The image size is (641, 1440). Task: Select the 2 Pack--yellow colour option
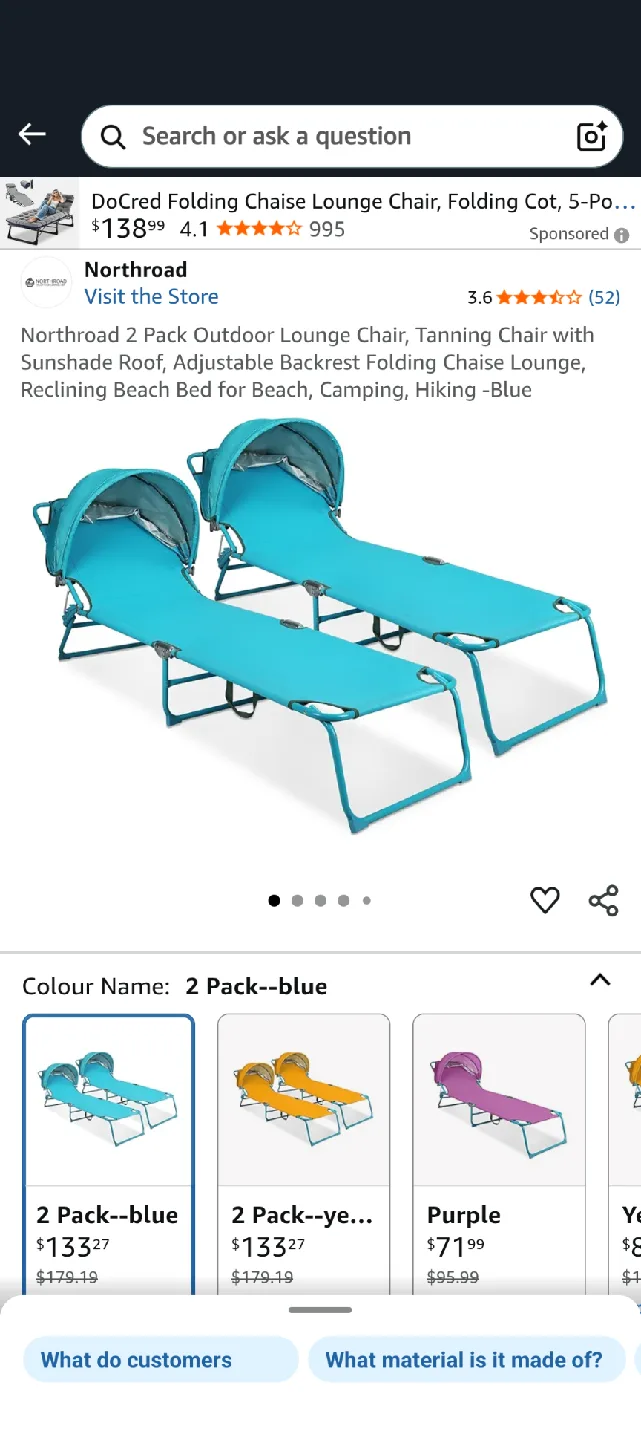coord(303,1150)
